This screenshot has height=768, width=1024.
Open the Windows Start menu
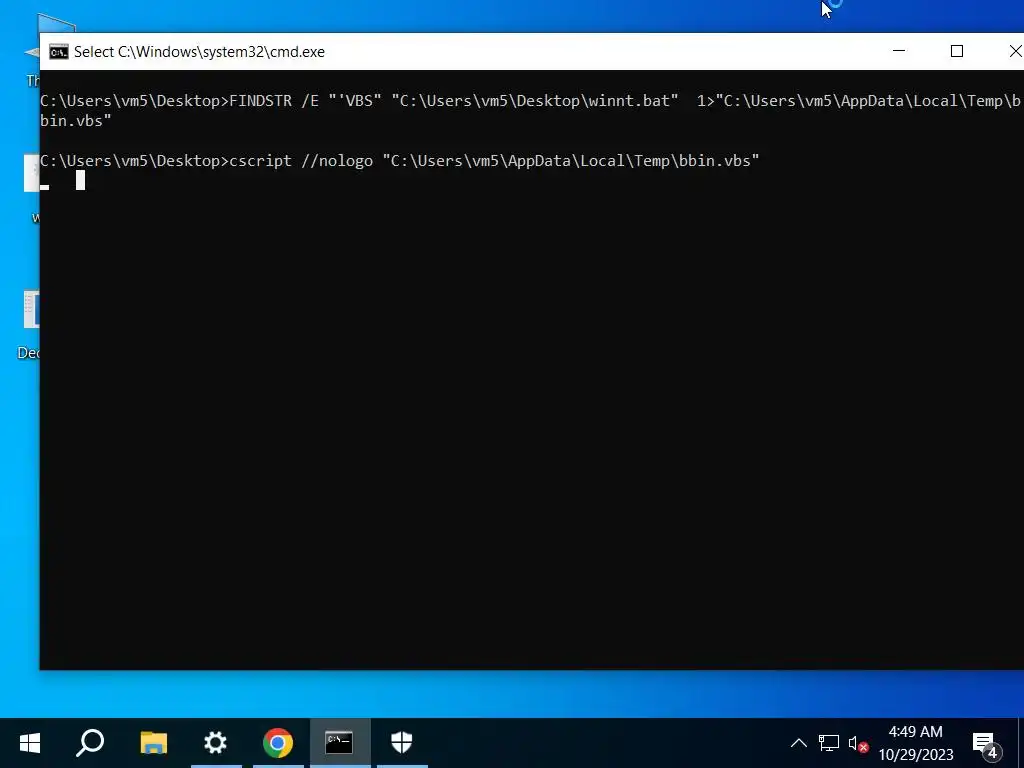pos(30,743)
